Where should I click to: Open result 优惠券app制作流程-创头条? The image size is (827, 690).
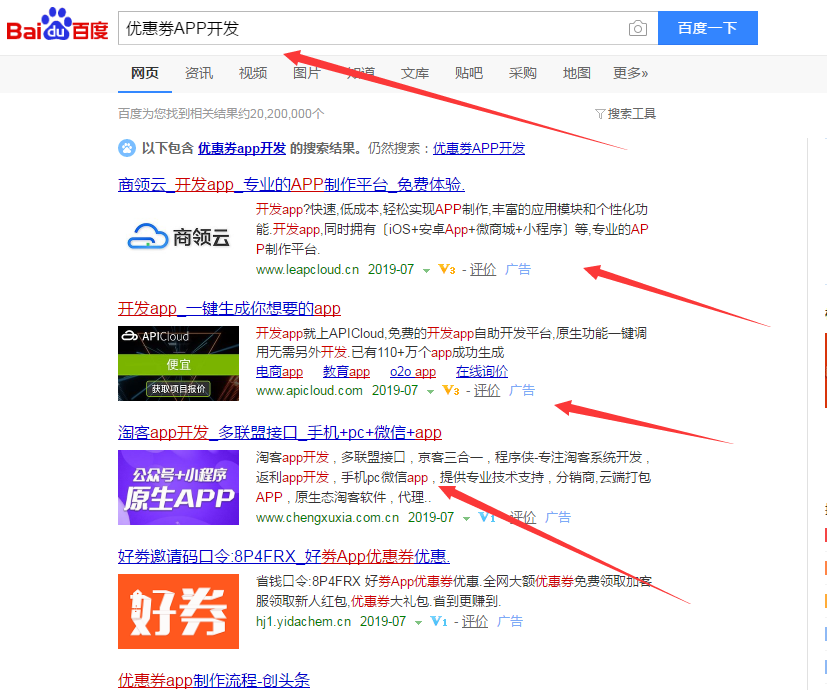click(x=214, y=681)
